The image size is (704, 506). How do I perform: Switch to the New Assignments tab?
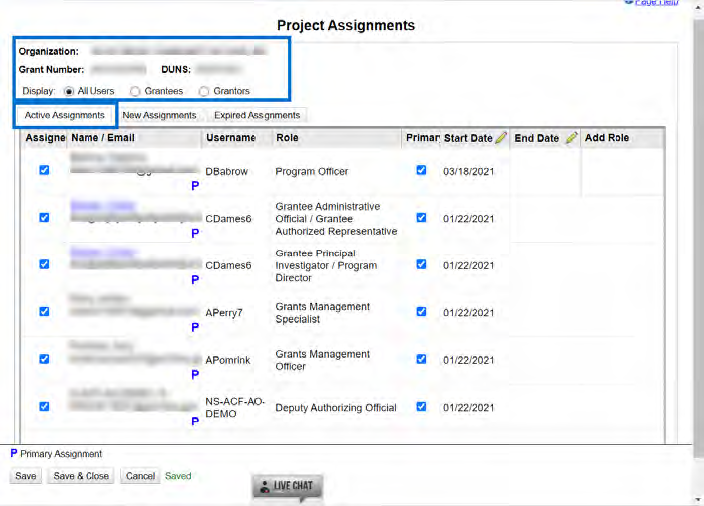[159, 115]
